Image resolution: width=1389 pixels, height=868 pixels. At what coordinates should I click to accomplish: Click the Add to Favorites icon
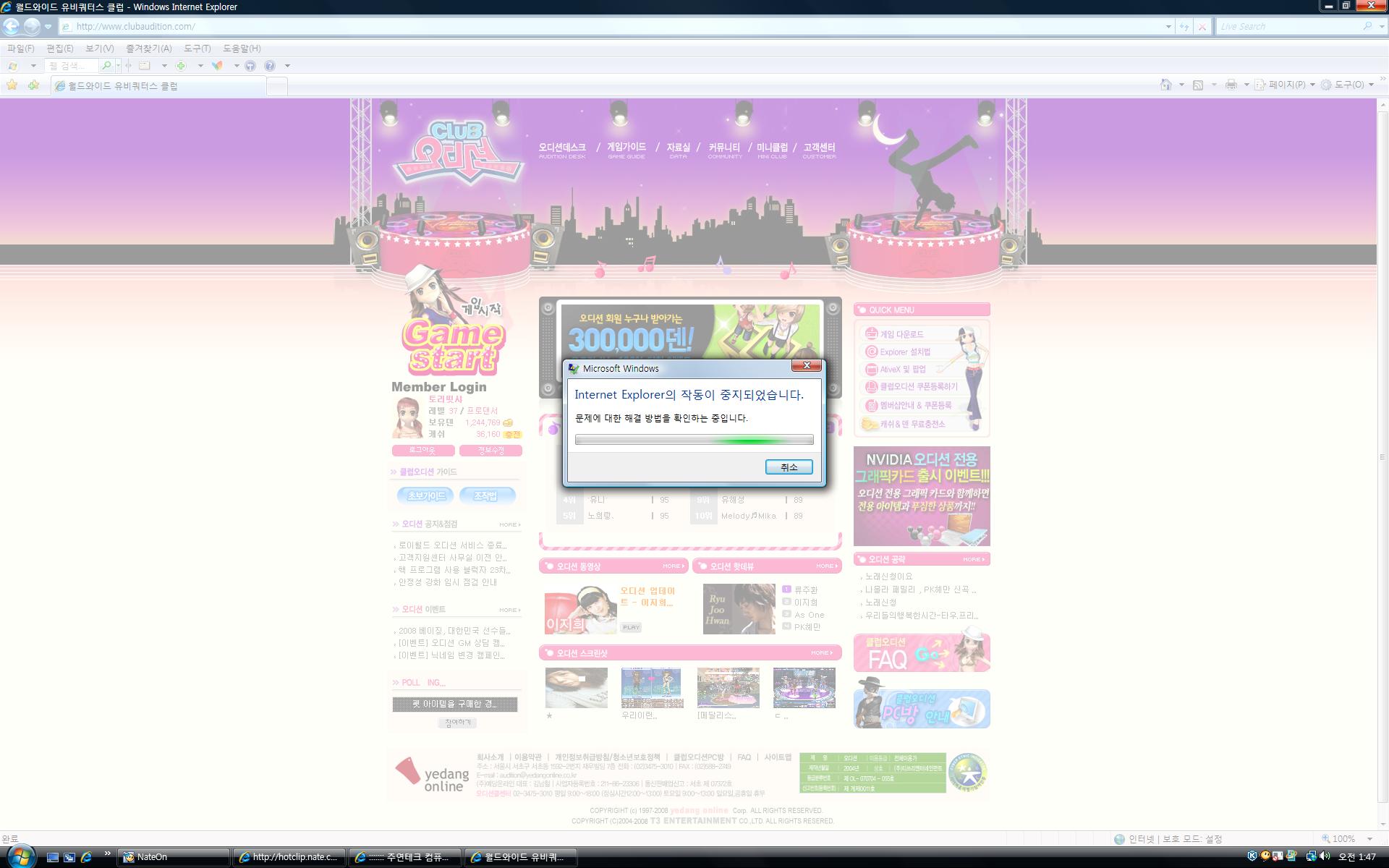[x=33, y=85]
